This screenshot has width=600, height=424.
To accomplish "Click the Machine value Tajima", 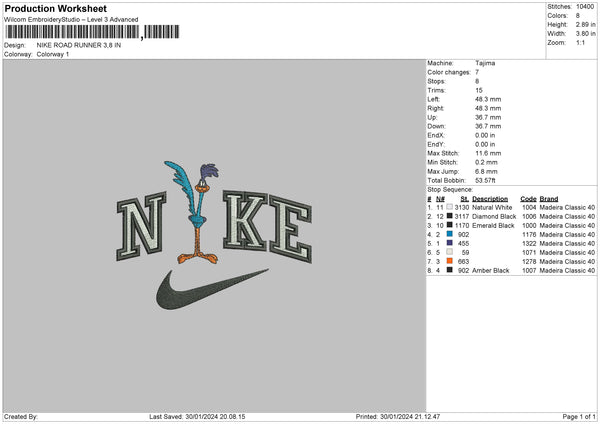I will pos(485,63).
